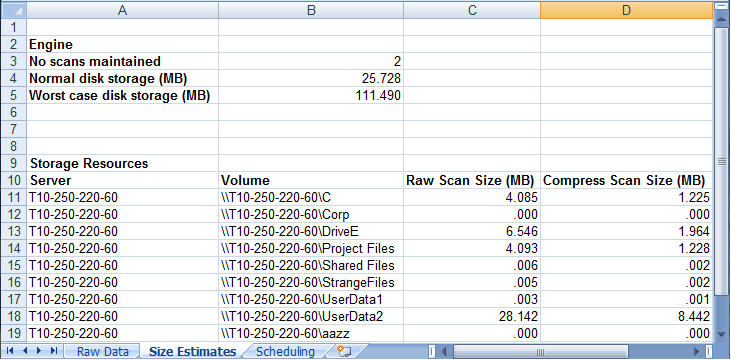Viewport: 731px width, 360px height.
Task: Select Worst case disk storage (MB) label
Action: coord(122,95)
